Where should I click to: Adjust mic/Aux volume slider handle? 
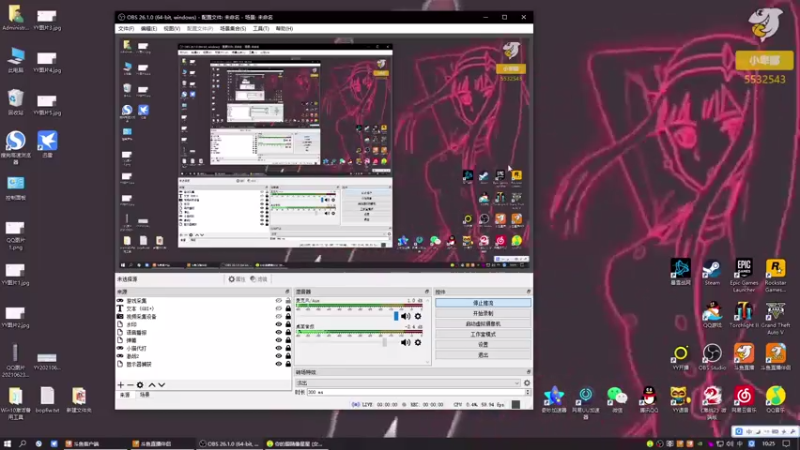pos(396,316)
